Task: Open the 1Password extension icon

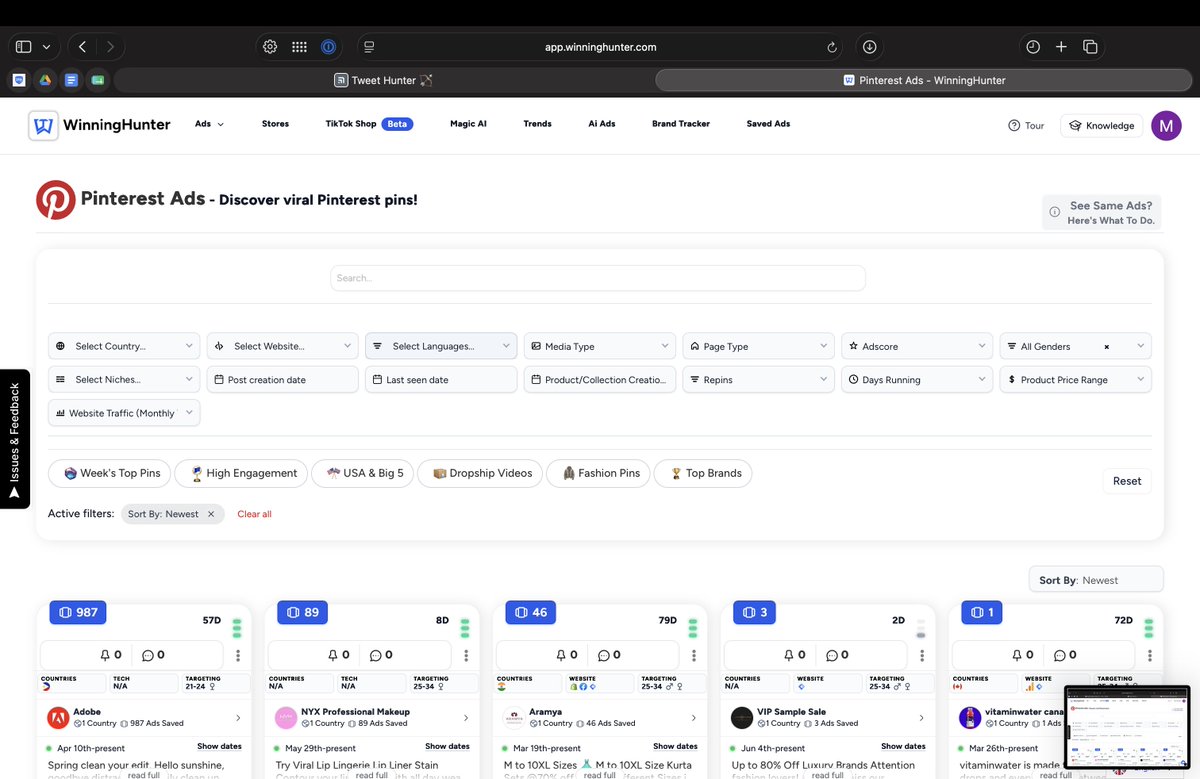Action: 328,47
